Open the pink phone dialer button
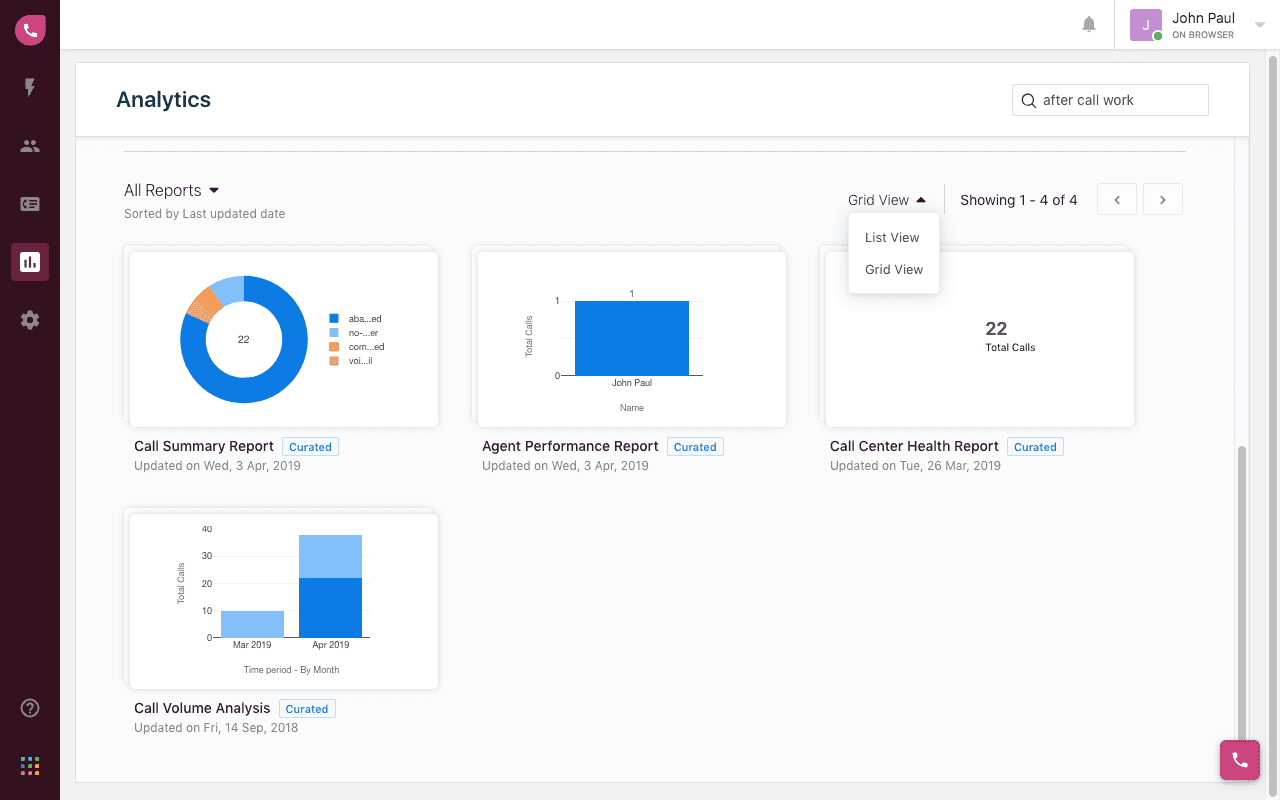The width and height of the screenshot is (1280, 800). point(1240,760)
